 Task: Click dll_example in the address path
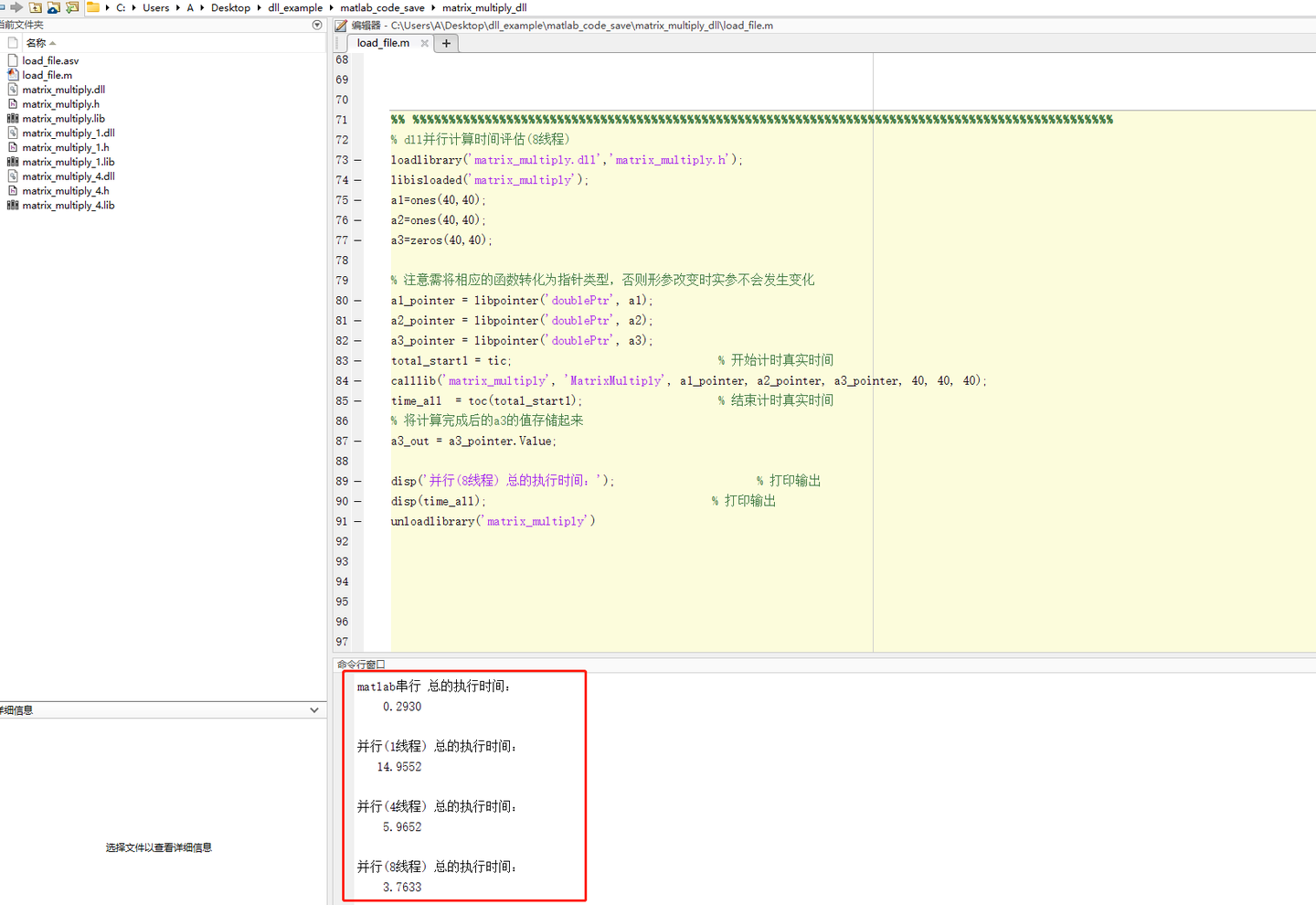click(294, 7)
